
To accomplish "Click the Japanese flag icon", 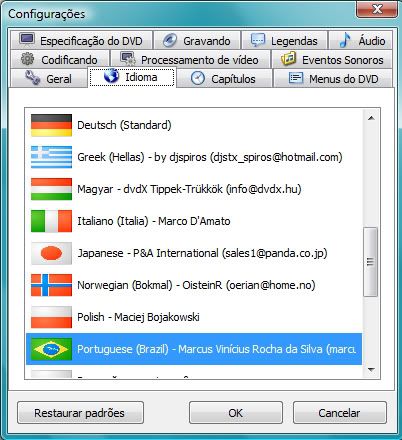I will pos(51,253).
